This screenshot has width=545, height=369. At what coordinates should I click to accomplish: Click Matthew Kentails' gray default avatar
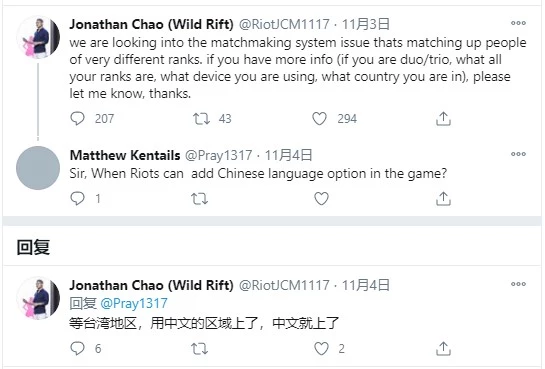click(x=38, y=168)
